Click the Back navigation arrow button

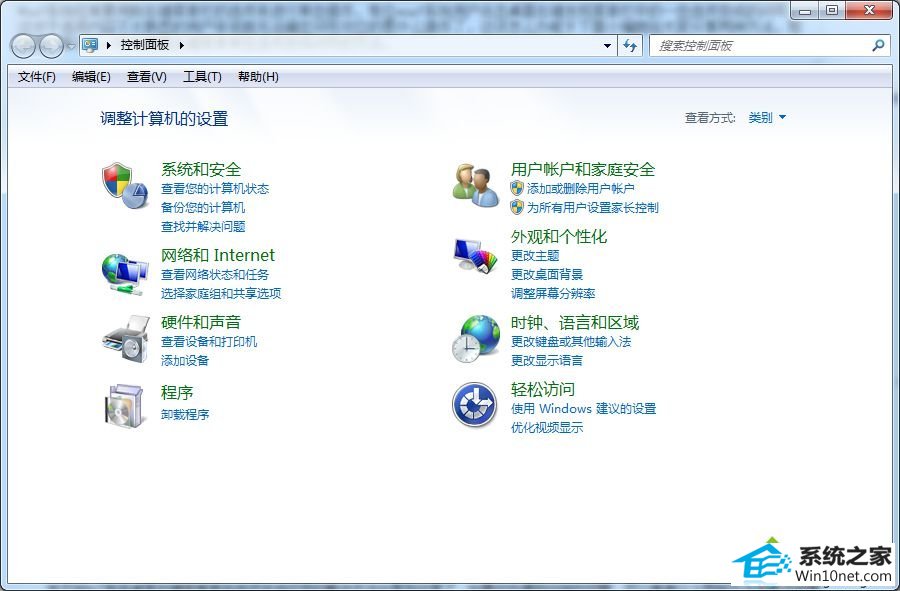tap(24, 46)
